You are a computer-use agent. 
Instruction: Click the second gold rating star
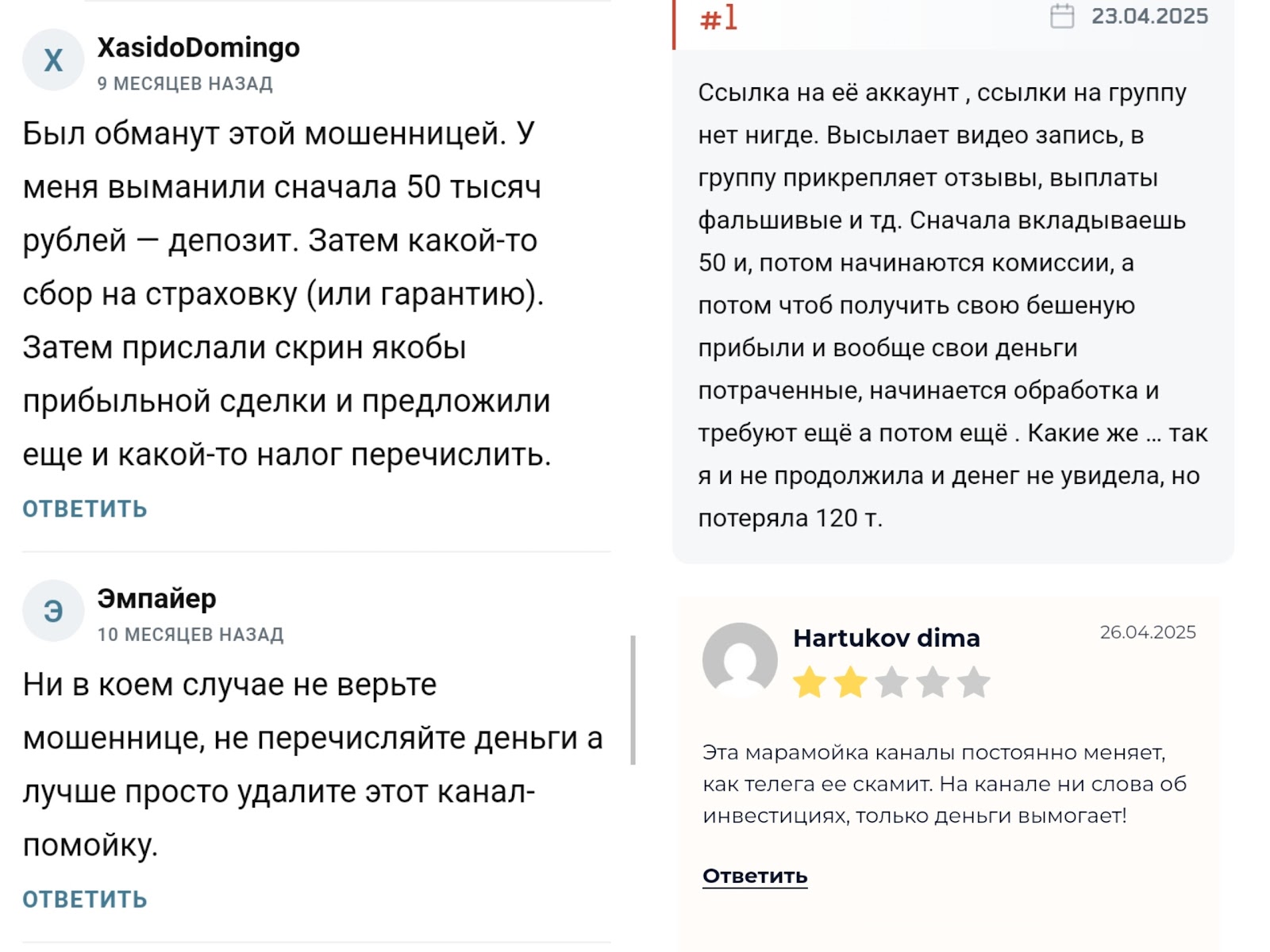[x=851, y=682]
